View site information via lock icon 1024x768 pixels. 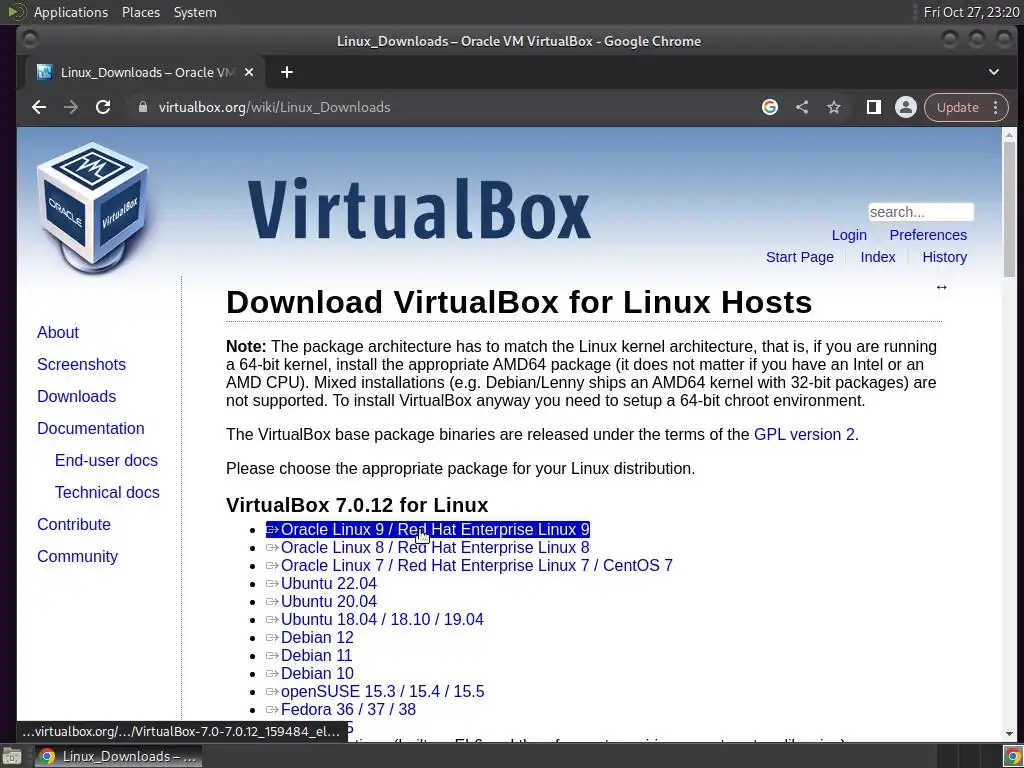click(x=143, y=107)
